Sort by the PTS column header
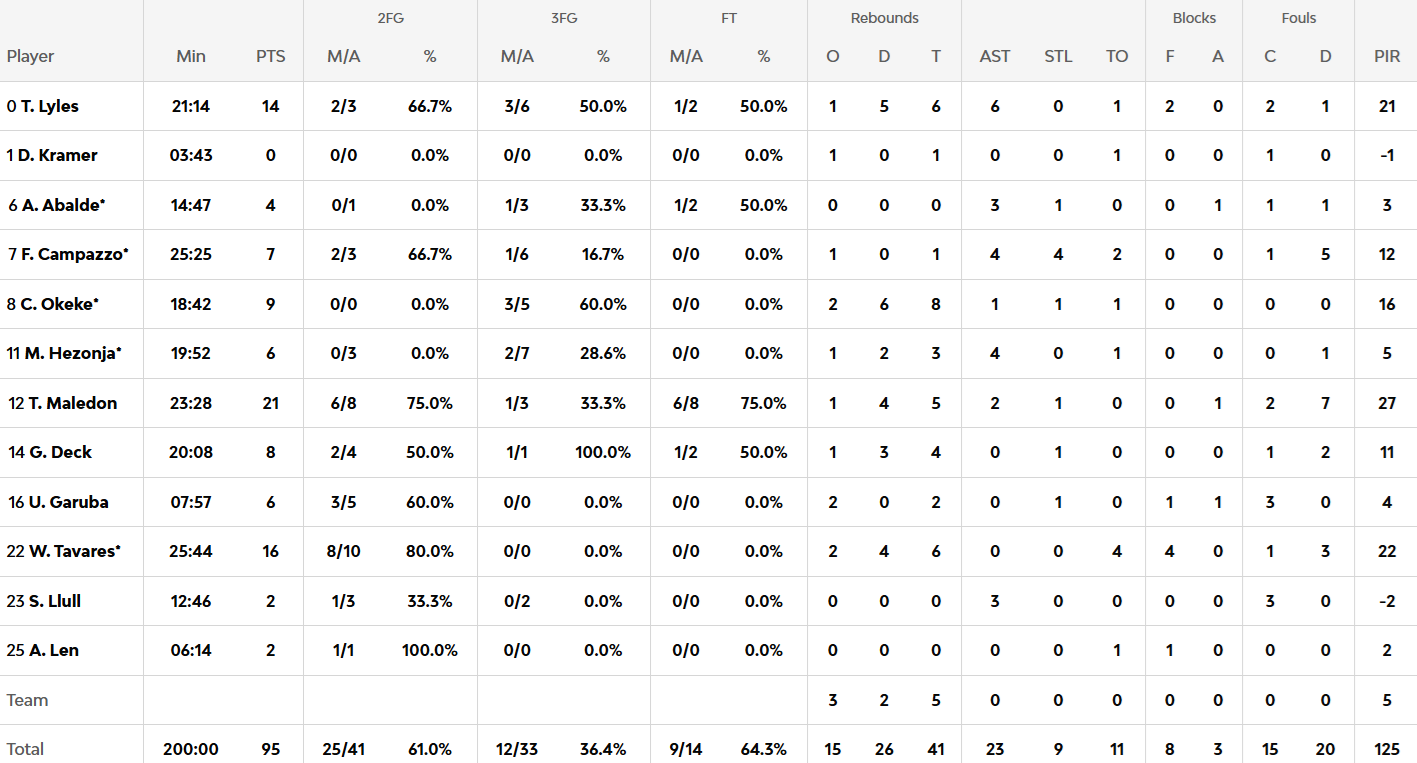The height and width of the screenshot is (763, 1417). coord(270,56)
